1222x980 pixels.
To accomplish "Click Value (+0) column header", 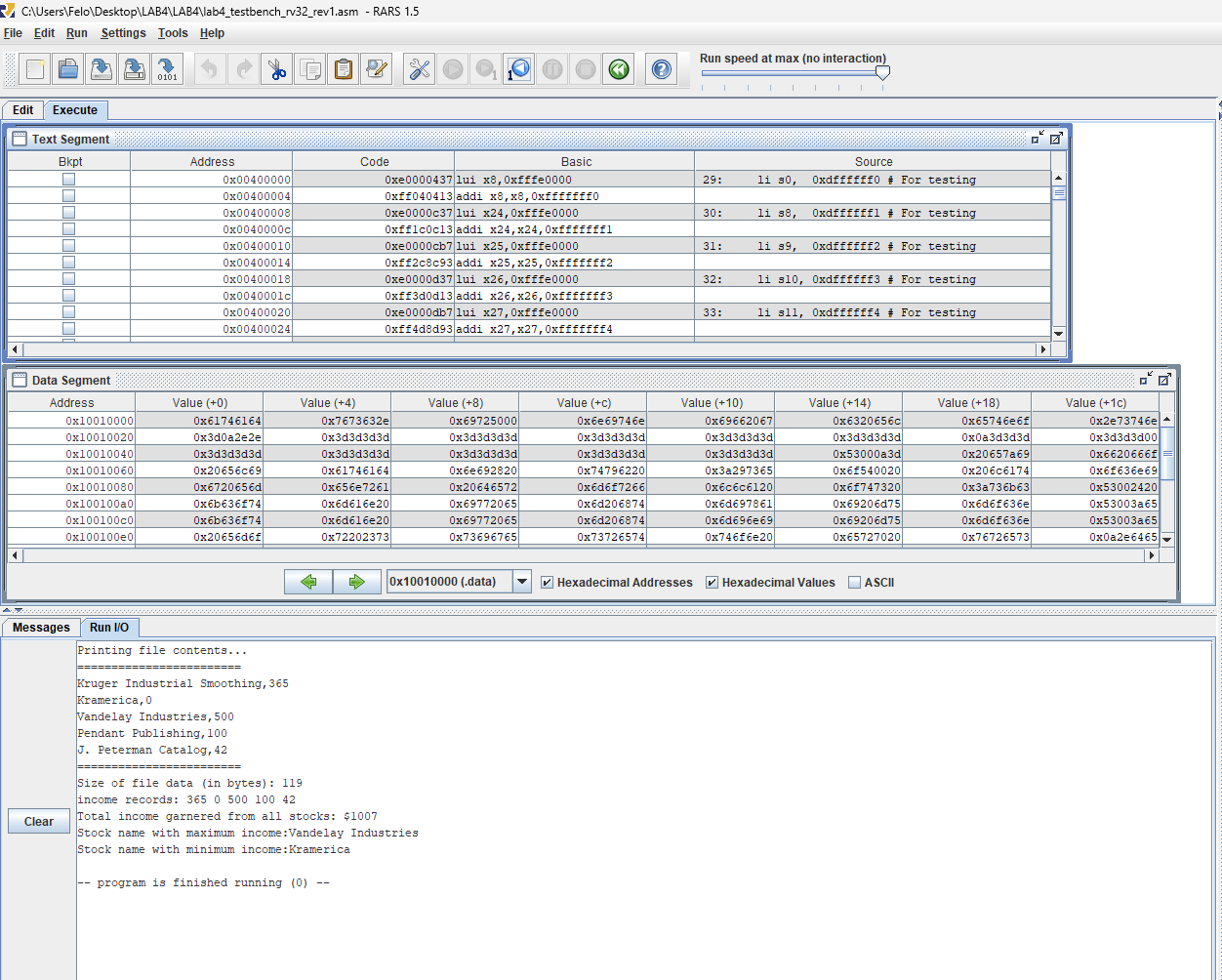I will [x=199, y=403].
